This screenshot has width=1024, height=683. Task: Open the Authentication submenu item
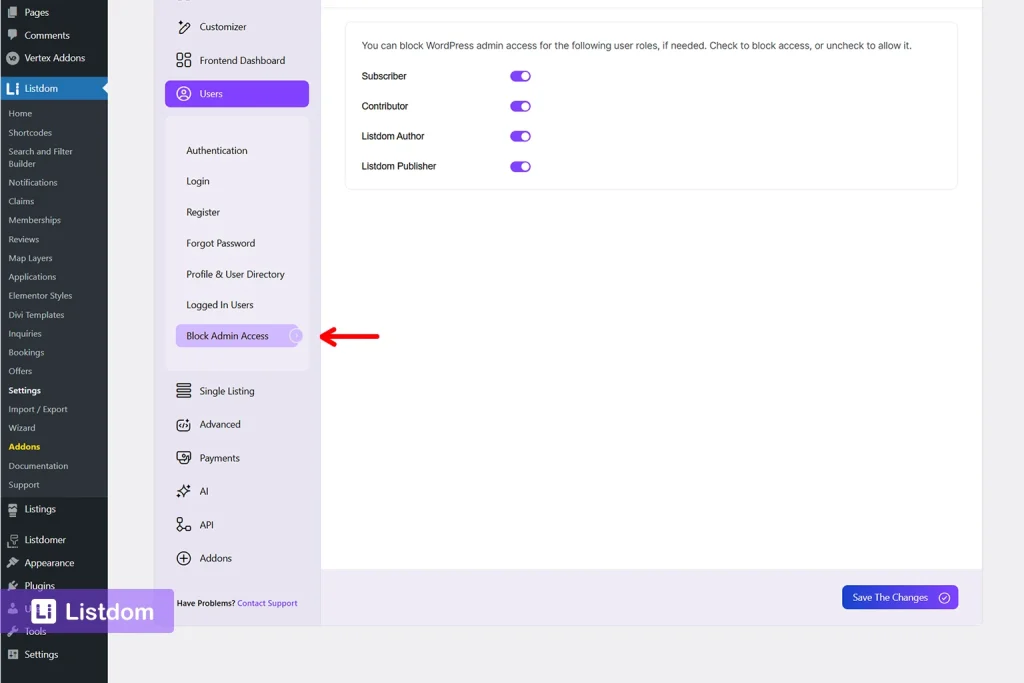coord(217,150)
